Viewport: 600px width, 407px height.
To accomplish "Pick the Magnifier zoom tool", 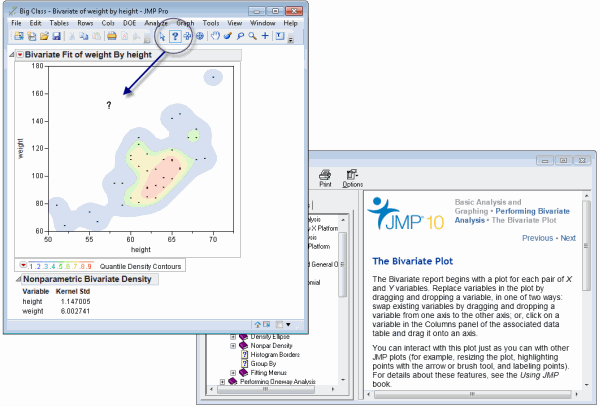I will coord(253,36).
